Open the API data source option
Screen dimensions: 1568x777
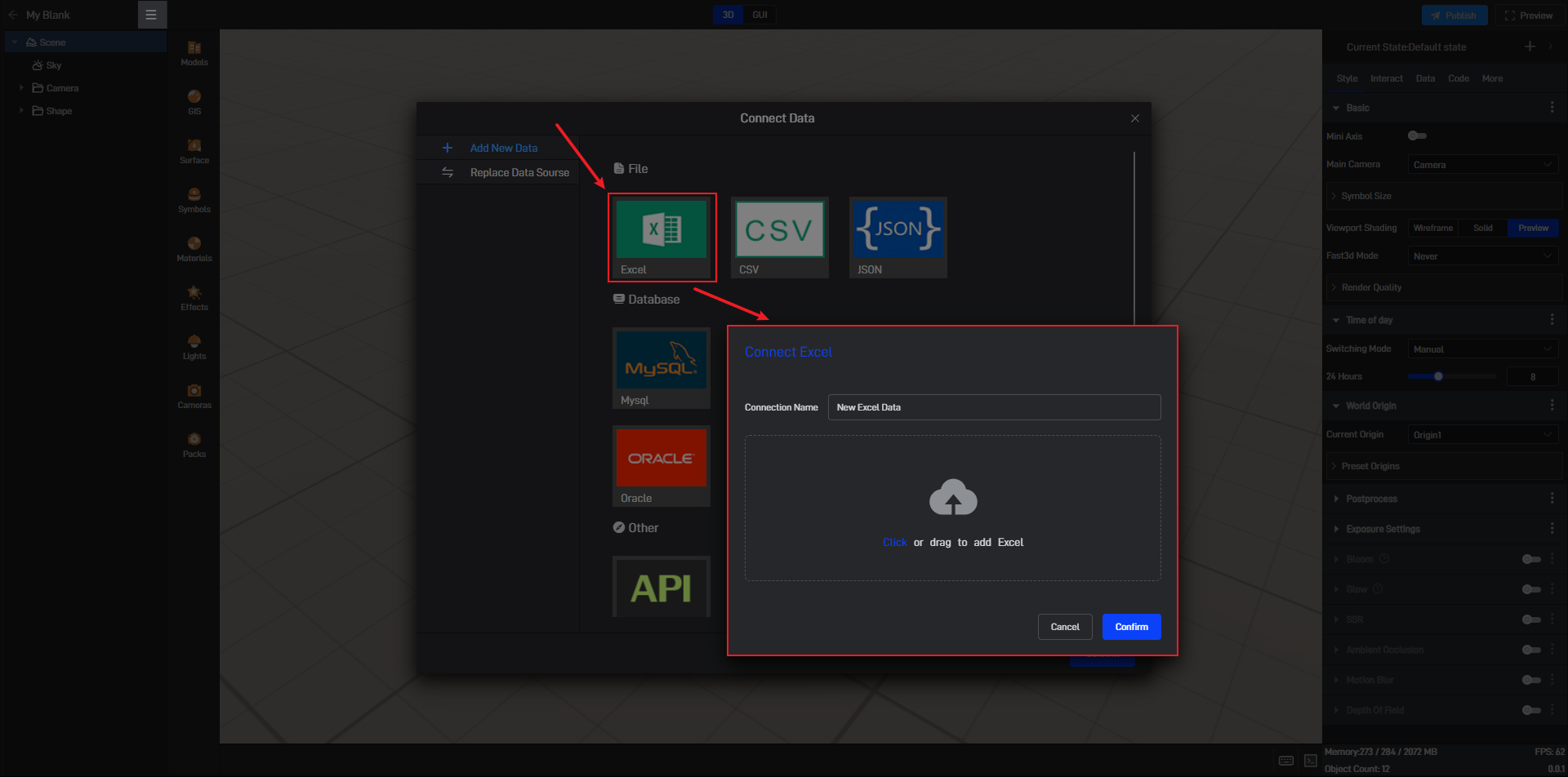point(661,587)
